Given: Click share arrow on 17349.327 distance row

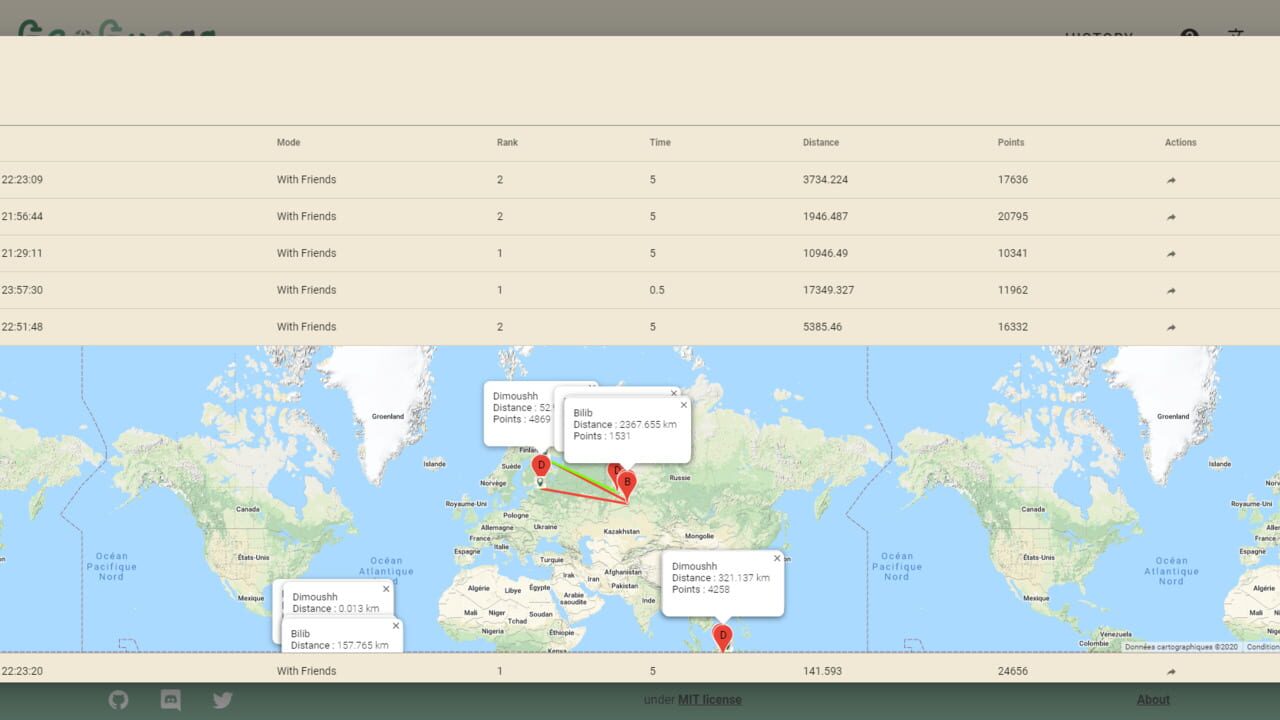Looking at the screenshot, I should (x=1171, y=291).
